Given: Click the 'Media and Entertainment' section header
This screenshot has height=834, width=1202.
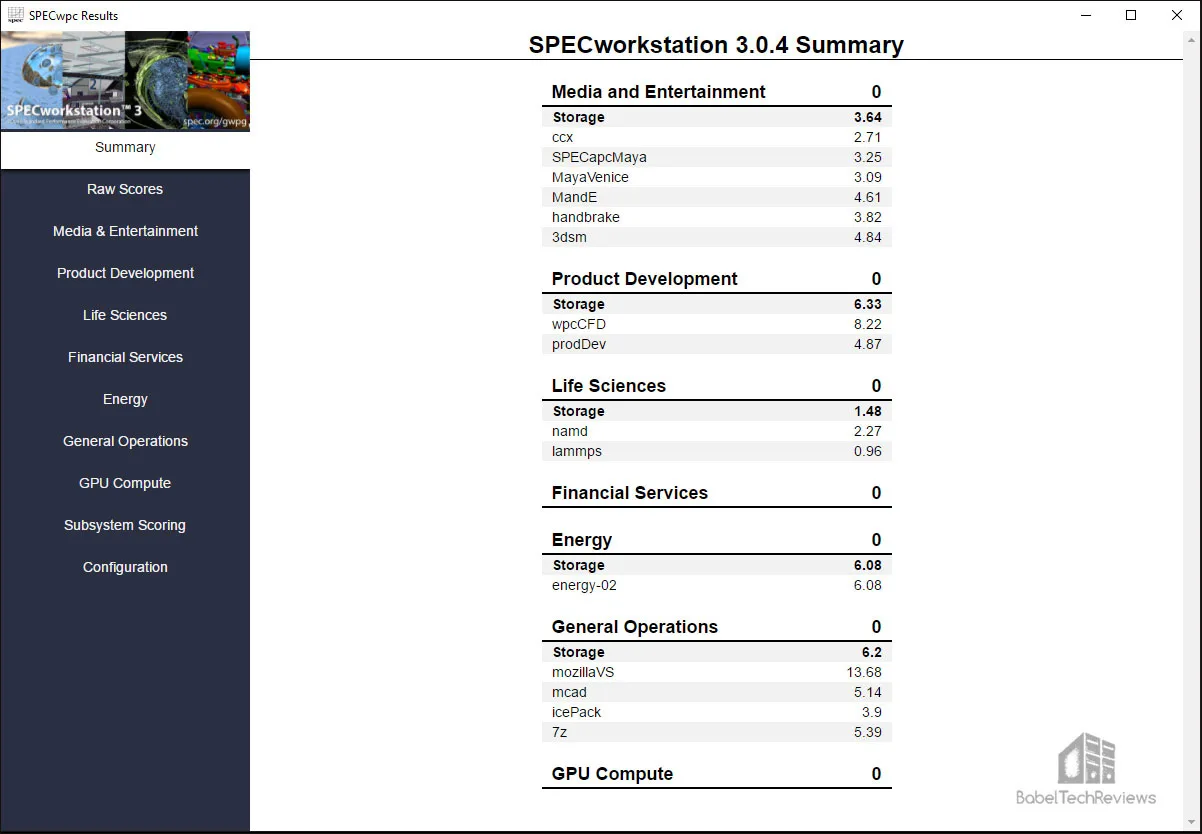Looking at the screenshot, I should [658, 92].
